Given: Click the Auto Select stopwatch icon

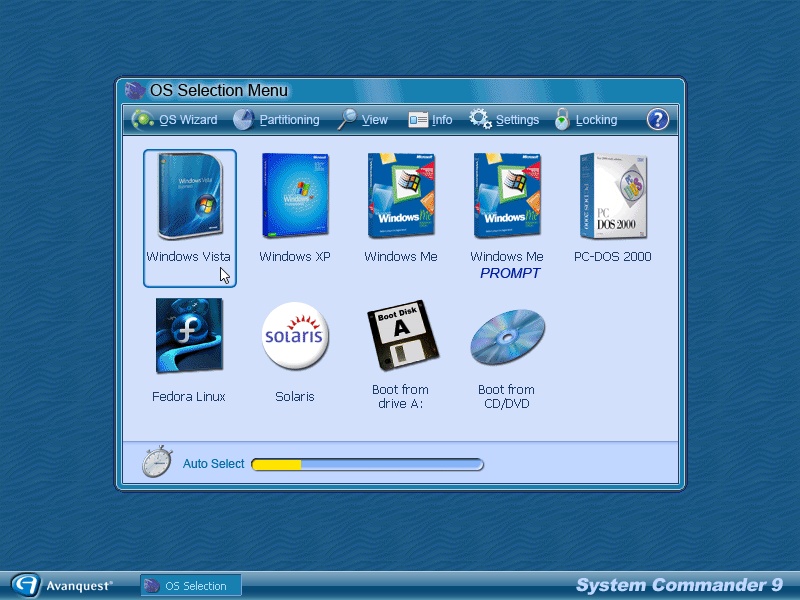Looking at the screenshot, I should pyautogui.click(x=157, y=462).
